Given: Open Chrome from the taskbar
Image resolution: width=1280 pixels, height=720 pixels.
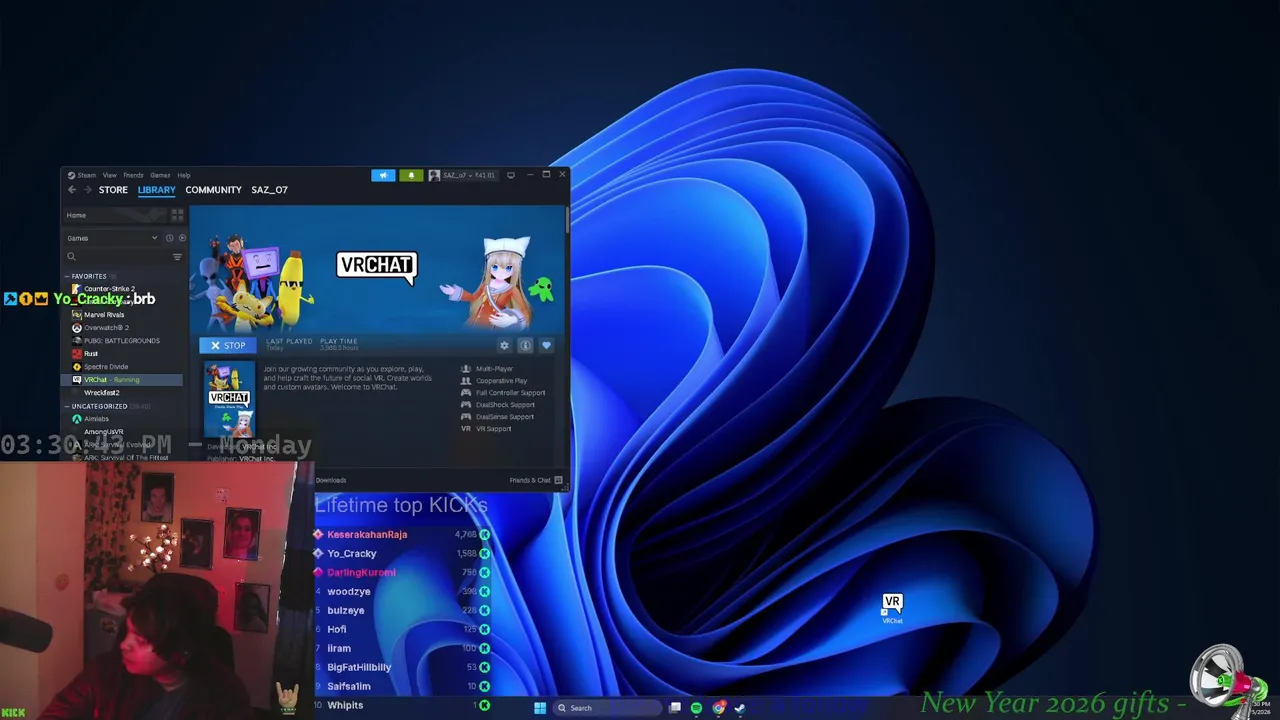Looking at the screenshot, I should click(718, 708).
